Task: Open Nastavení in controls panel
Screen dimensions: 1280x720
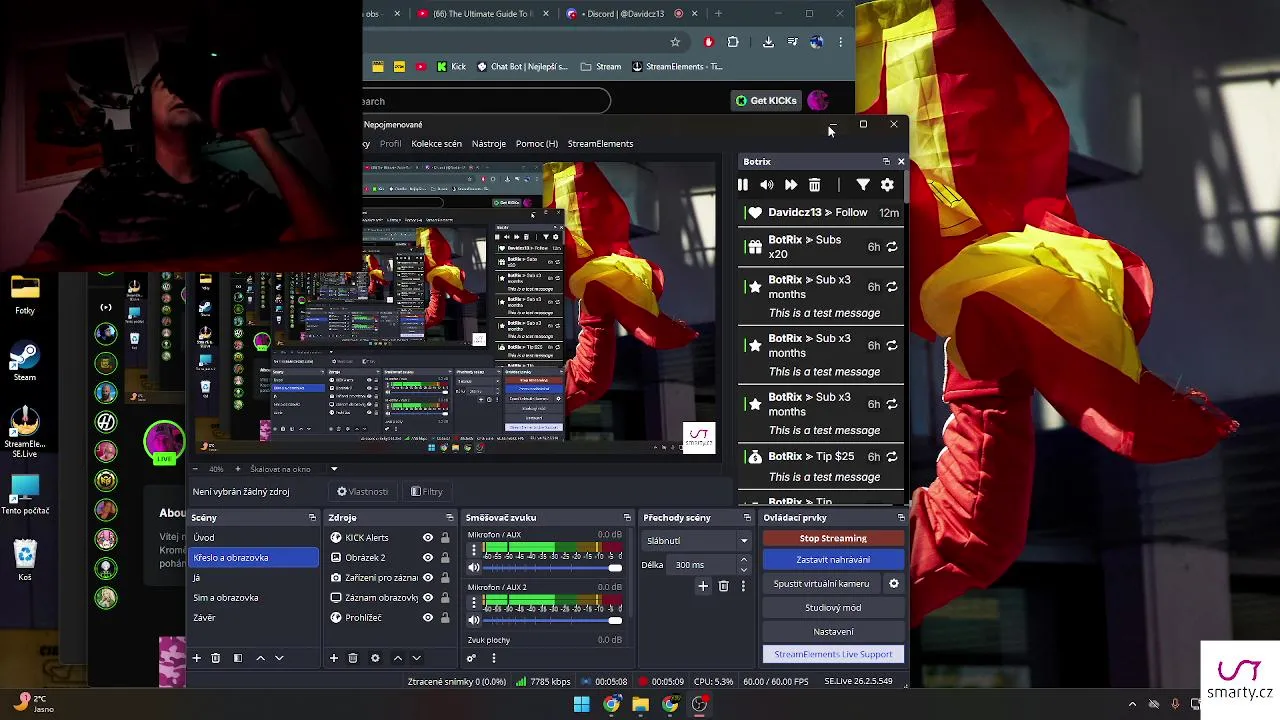Action: pyautogui.click(x=833, y=632)
